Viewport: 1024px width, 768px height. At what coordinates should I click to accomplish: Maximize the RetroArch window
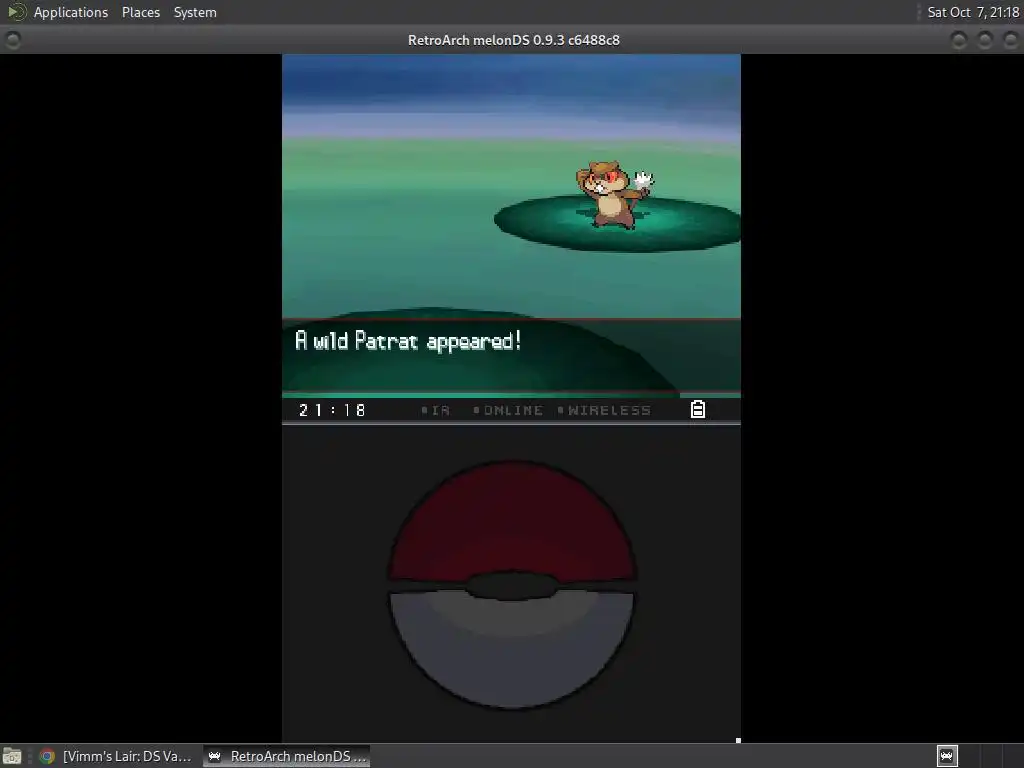[x=985, y=40]
